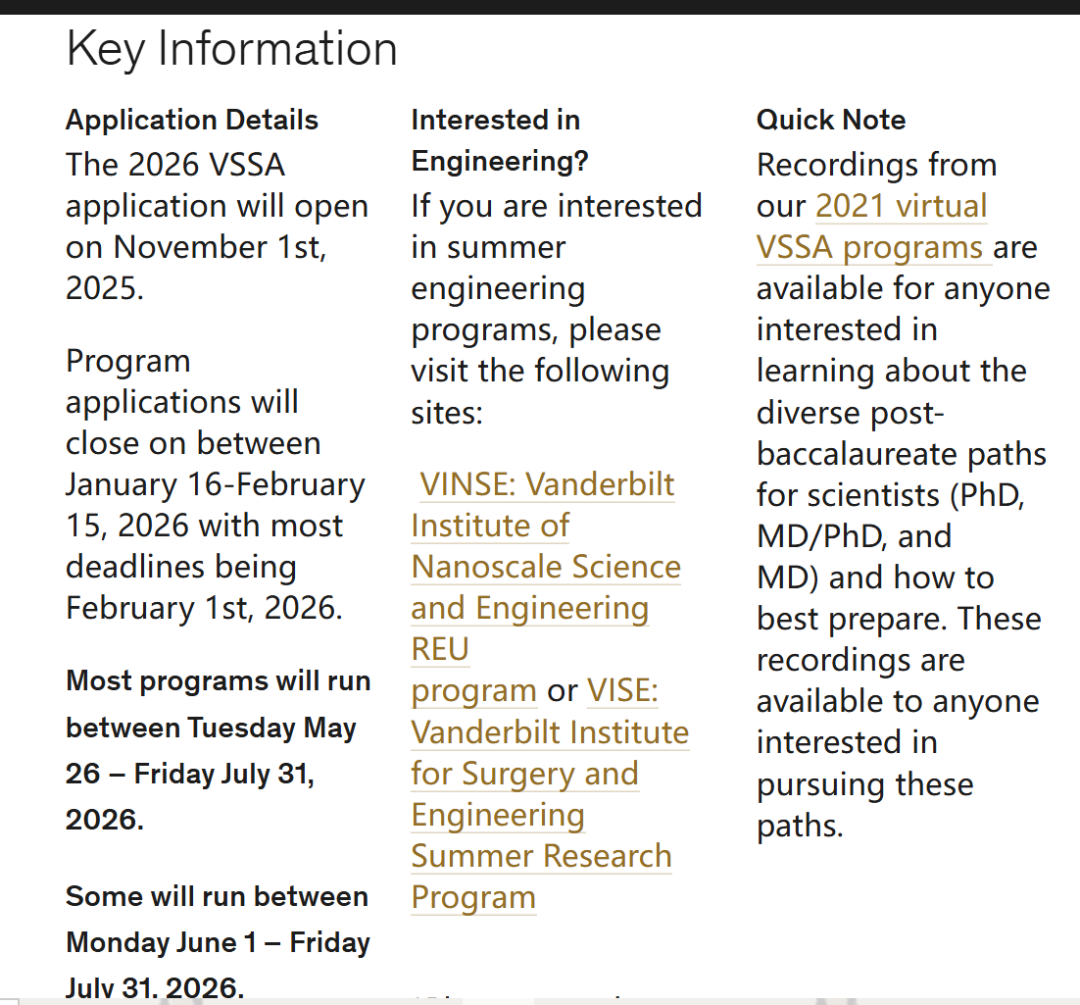Click the 'February 1st, 2026' deadline text
Screen dimensions: 1080x1005
(x=203, y=608)
